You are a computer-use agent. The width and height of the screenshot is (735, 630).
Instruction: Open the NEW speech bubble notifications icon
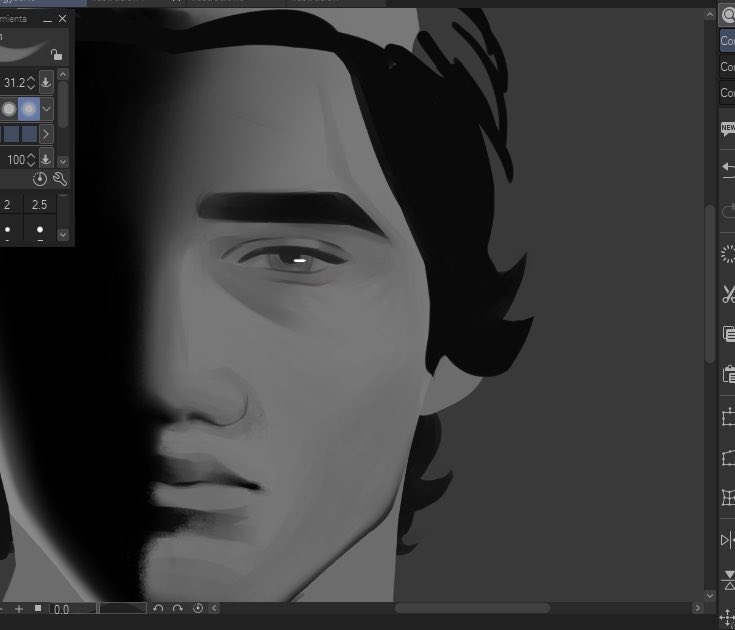[x=728, y=128]
